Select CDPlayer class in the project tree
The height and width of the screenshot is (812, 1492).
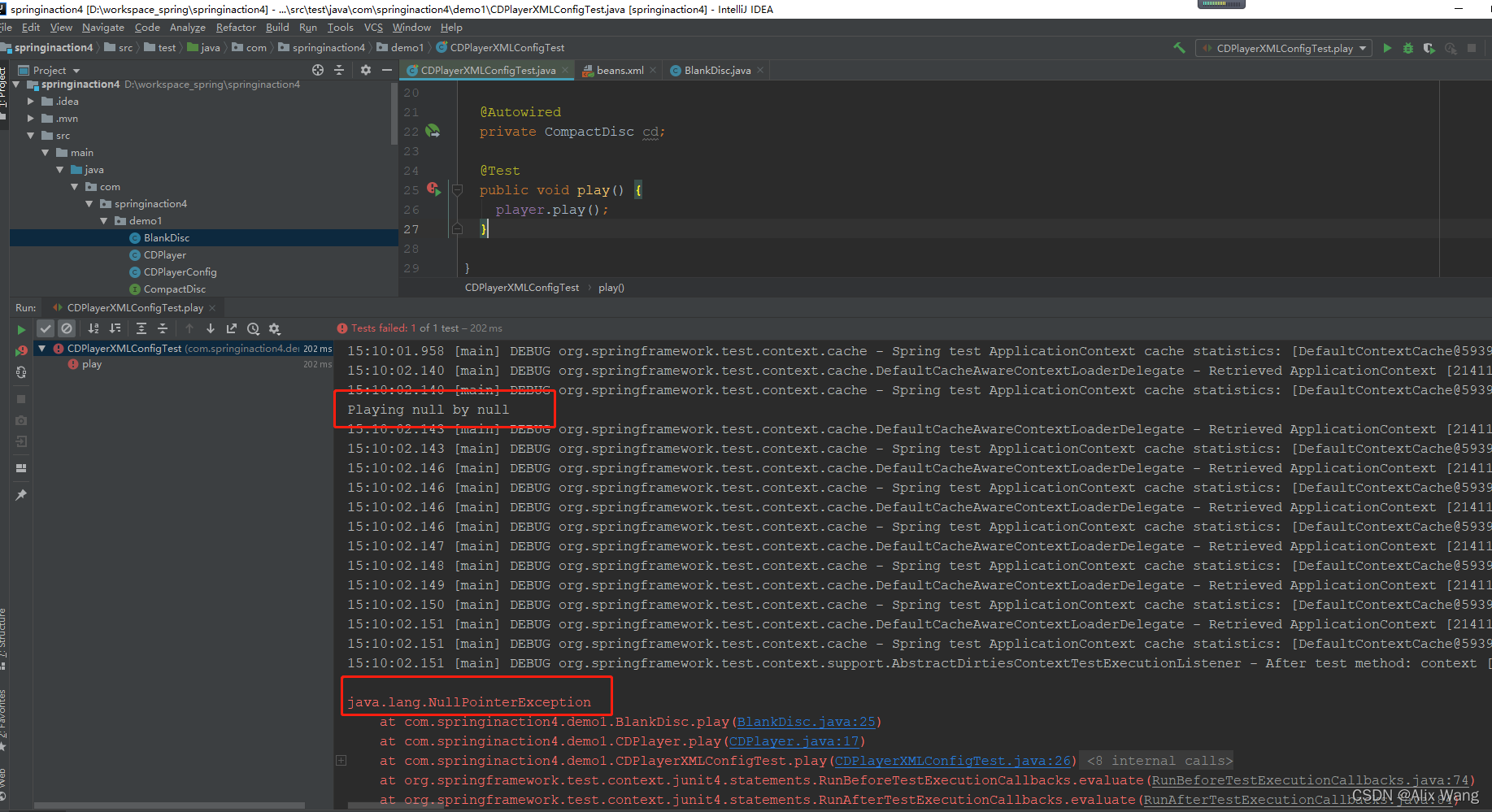(x=165, y=255)
